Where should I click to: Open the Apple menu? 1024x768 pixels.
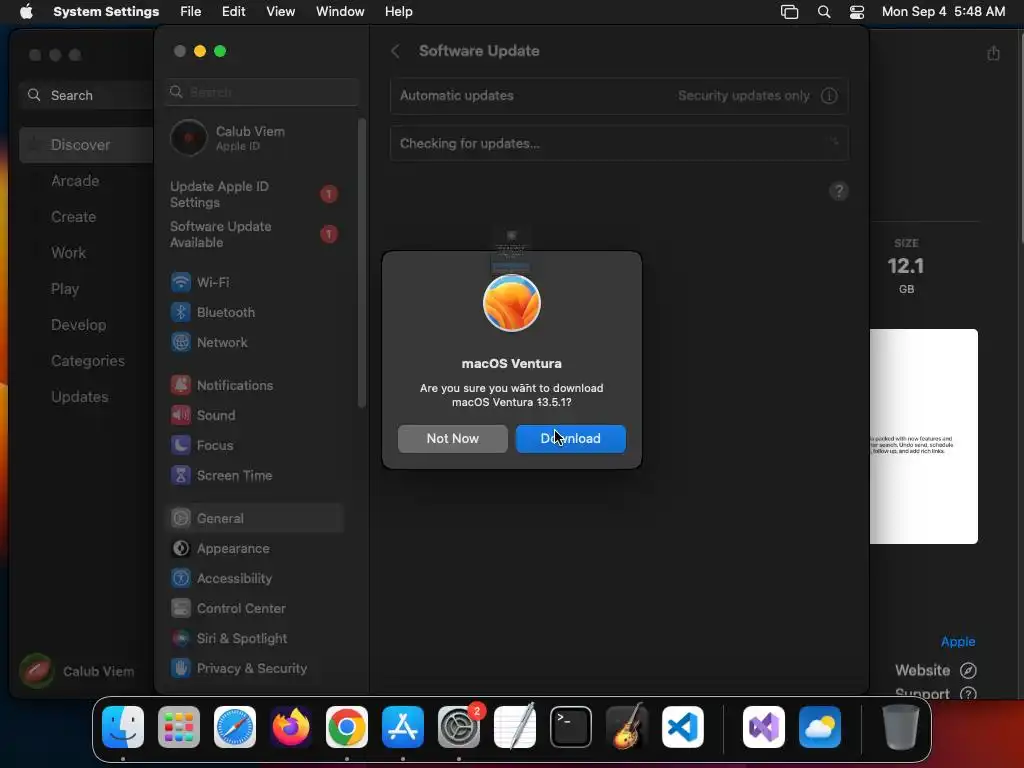26,12
